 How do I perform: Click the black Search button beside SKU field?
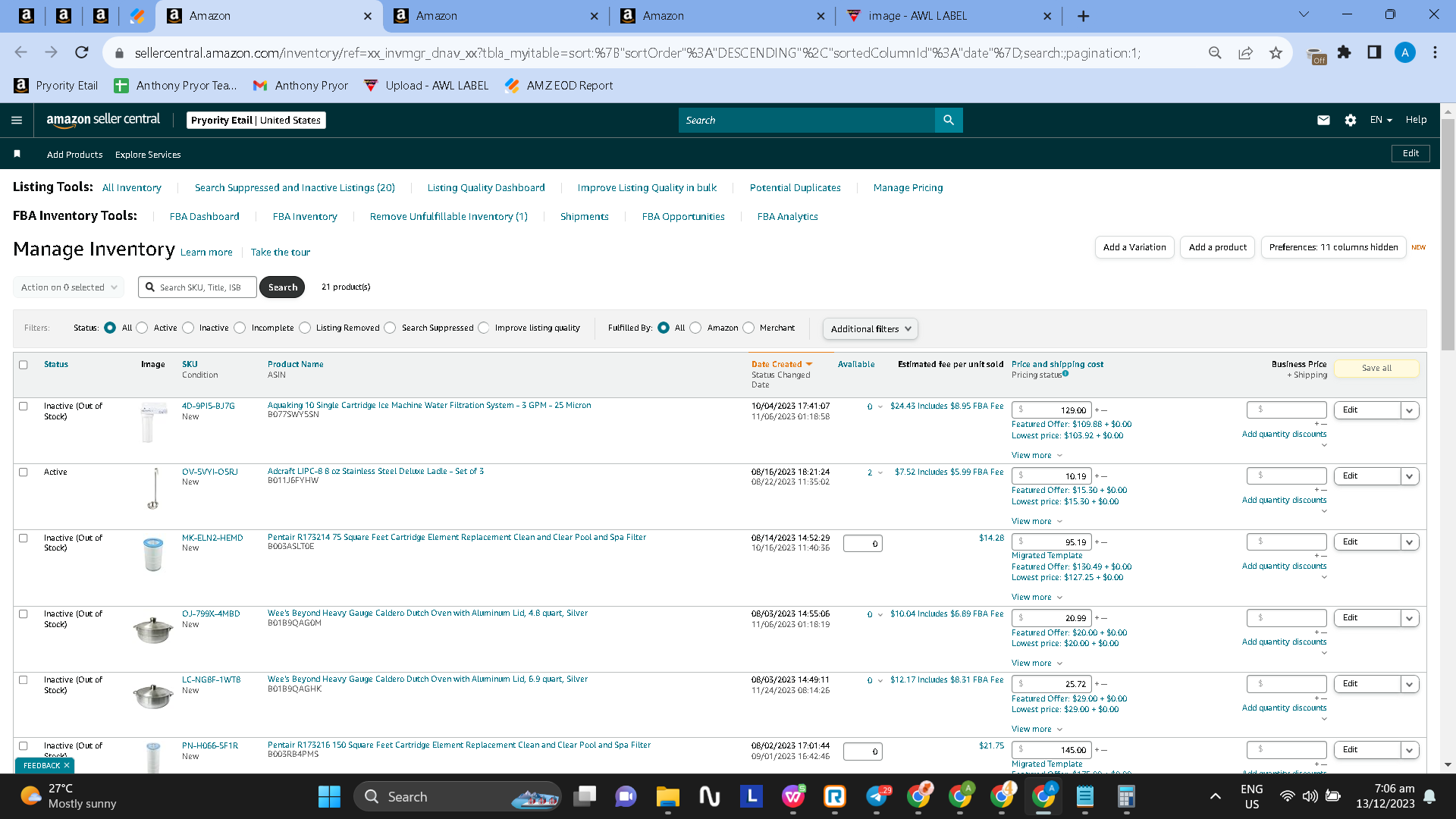click(282, 287)
